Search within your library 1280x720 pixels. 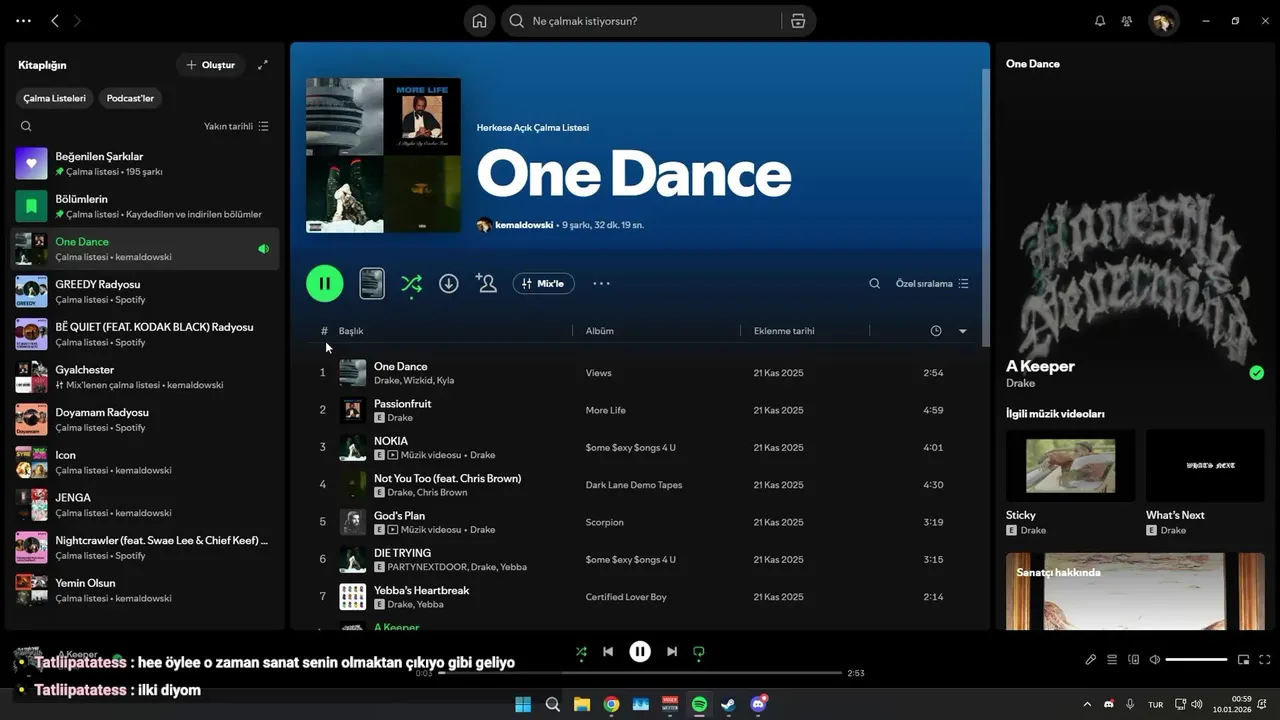(x=26, y=126)
